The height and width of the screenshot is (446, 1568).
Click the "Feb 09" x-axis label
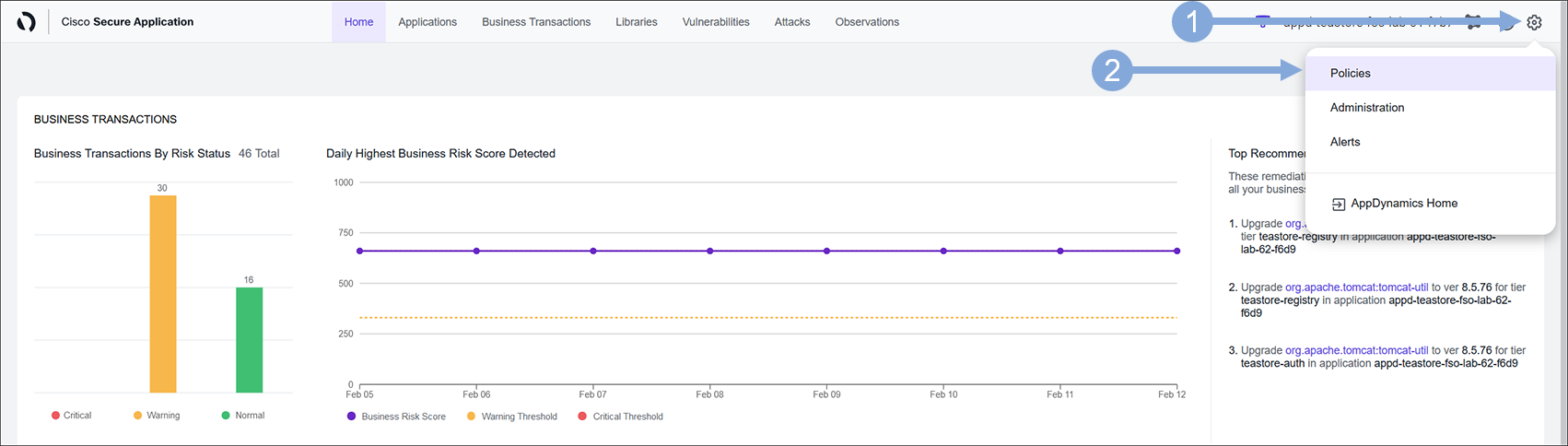coord(826,394)
